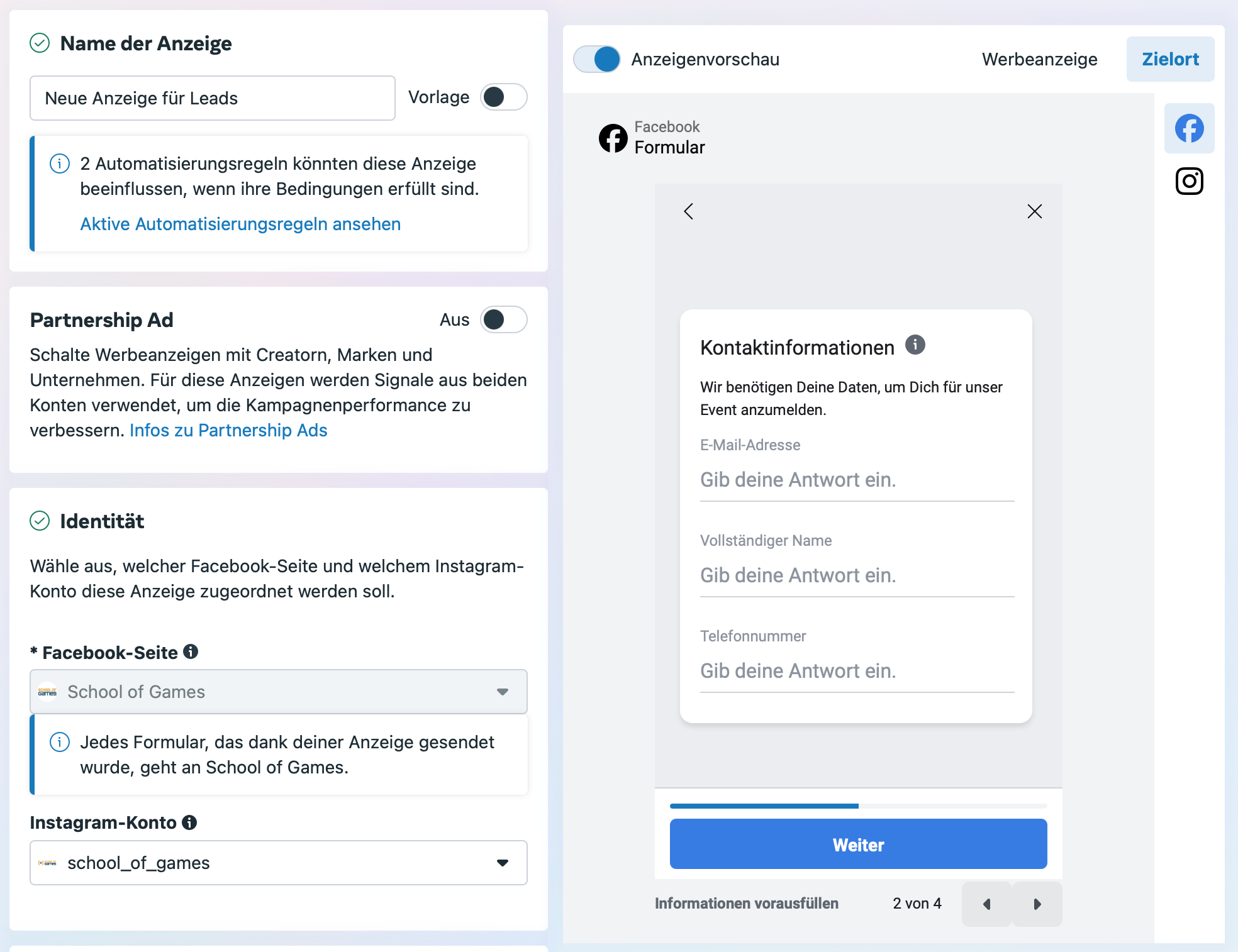Close the form preview with the X
Screen dimensions: 1238x952
coord(1035,211)
